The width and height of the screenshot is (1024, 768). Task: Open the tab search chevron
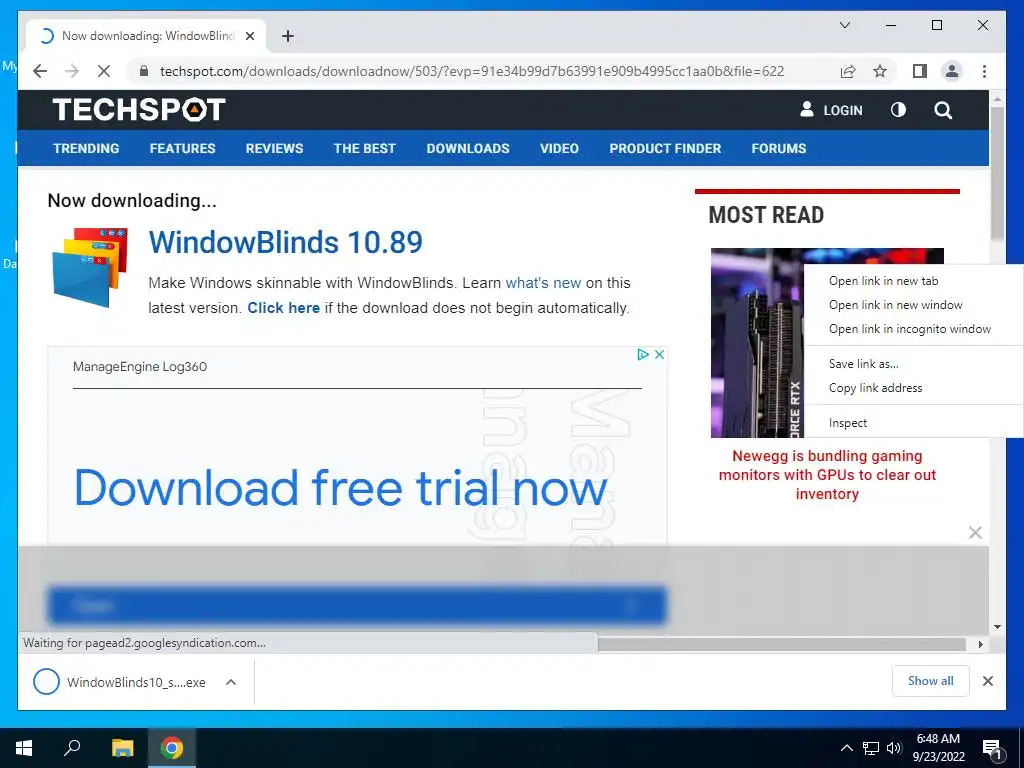click(844, 25)
